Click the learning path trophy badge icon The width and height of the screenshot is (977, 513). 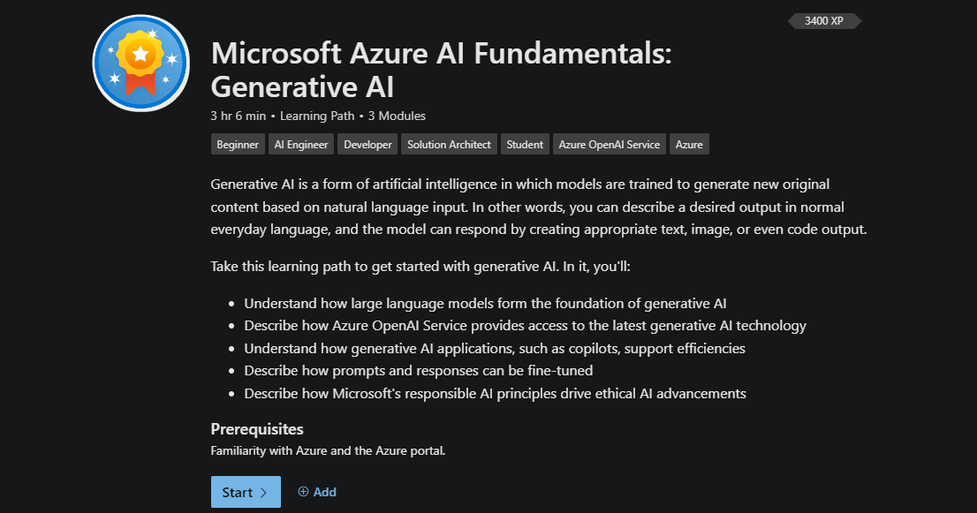click(x=141, y=62)
